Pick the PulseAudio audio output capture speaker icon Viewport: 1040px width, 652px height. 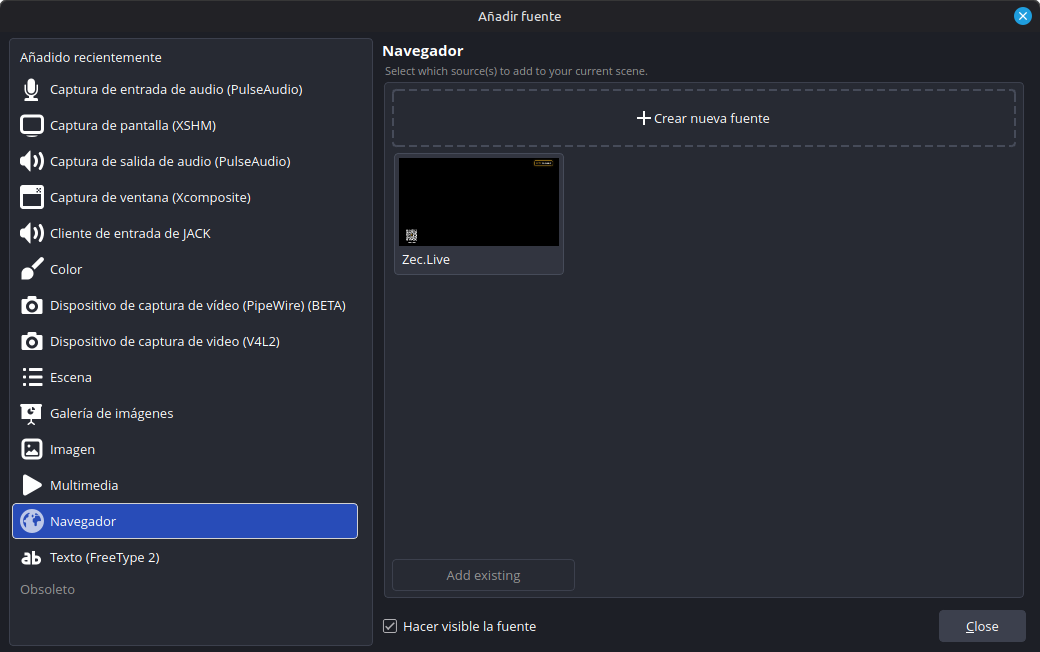point(32,161)
